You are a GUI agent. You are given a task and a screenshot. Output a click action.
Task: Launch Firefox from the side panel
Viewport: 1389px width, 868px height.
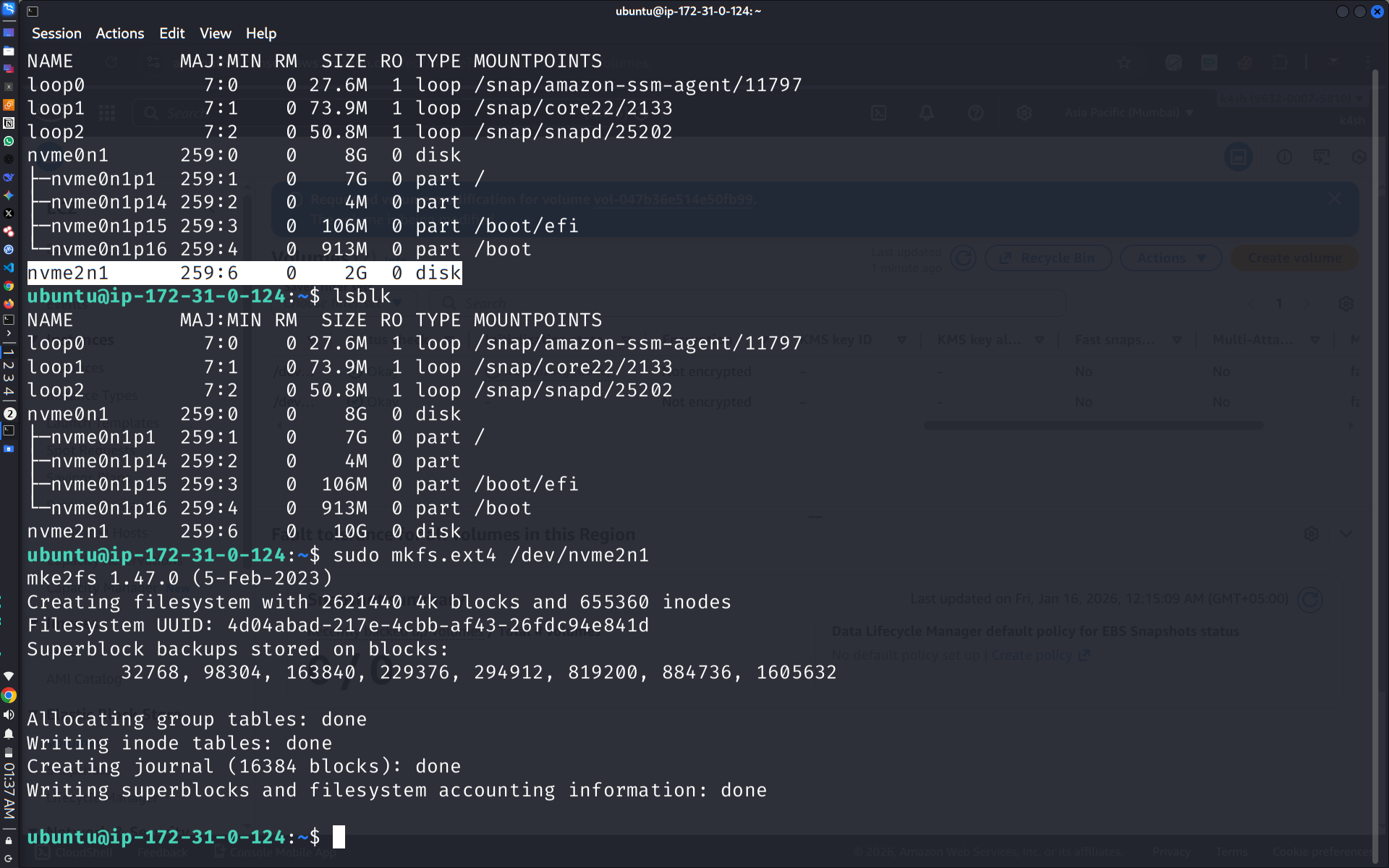[x=9, y=304]
